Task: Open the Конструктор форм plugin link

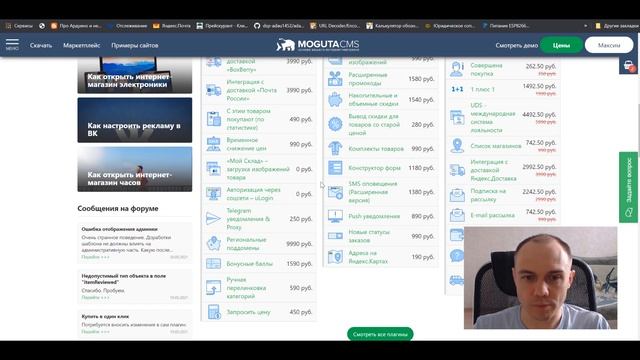Action: click(374, 168)
